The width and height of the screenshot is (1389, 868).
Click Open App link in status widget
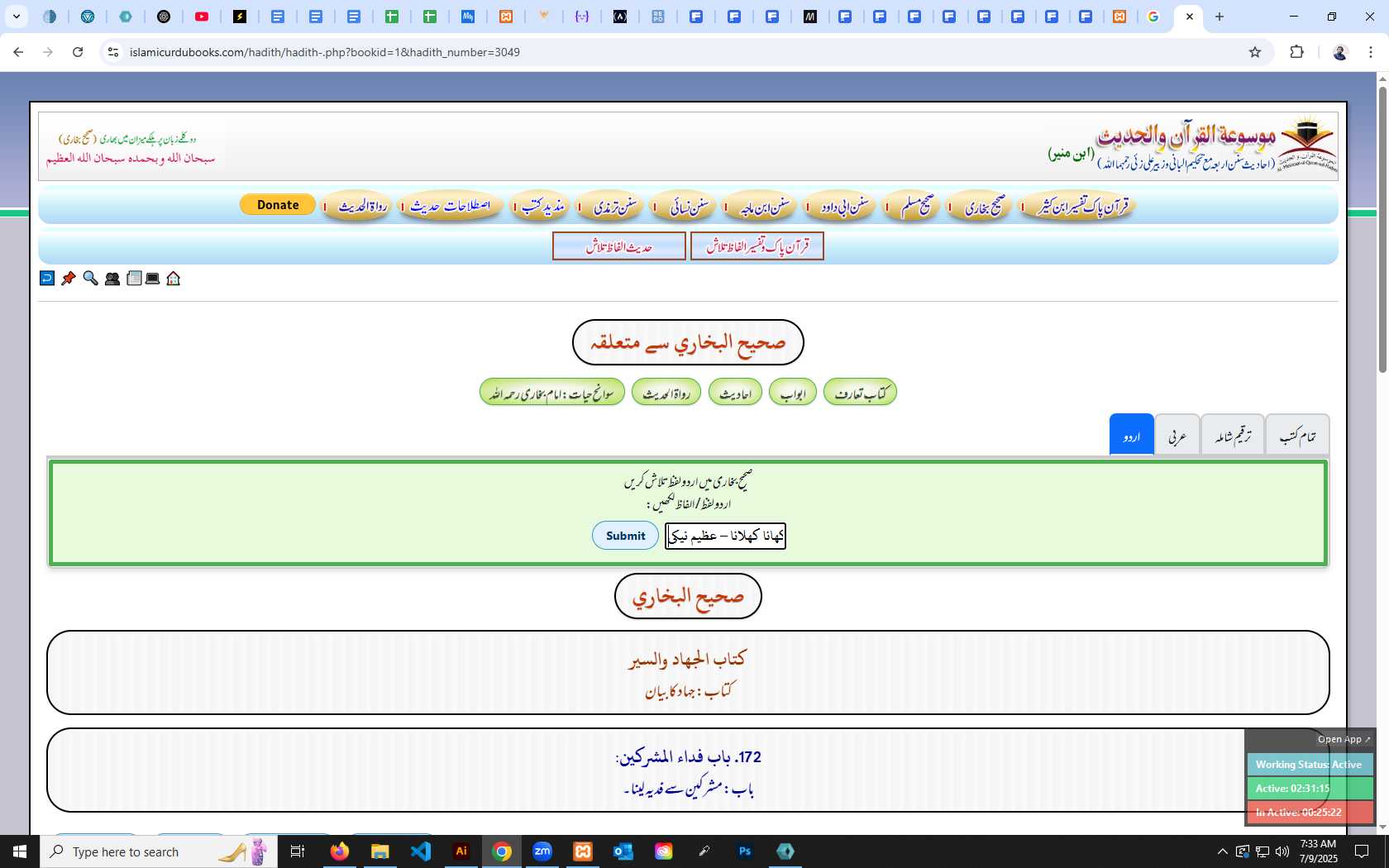(1344, 739)
